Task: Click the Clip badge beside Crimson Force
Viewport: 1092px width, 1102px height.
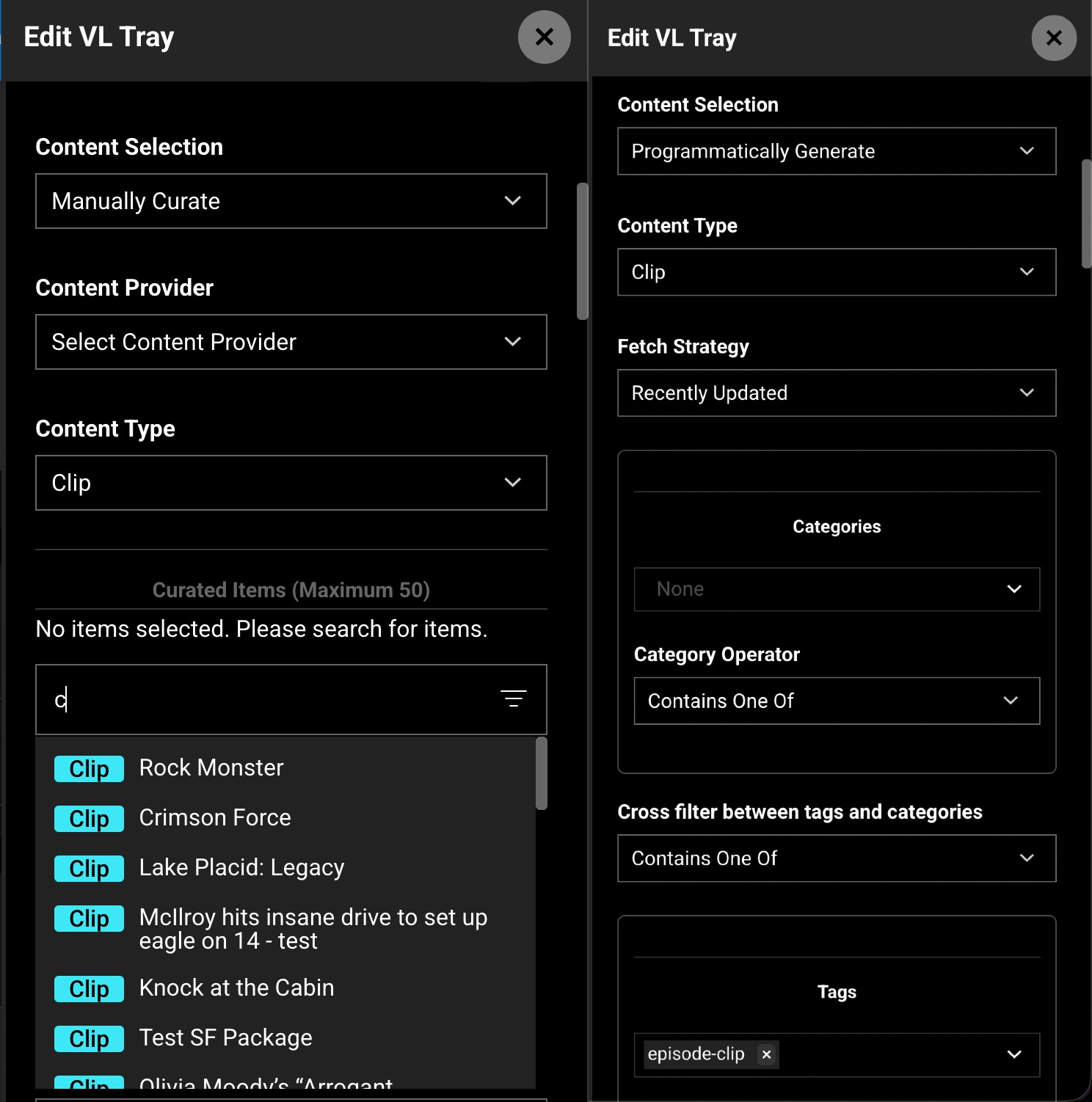Action: point(89,818)
